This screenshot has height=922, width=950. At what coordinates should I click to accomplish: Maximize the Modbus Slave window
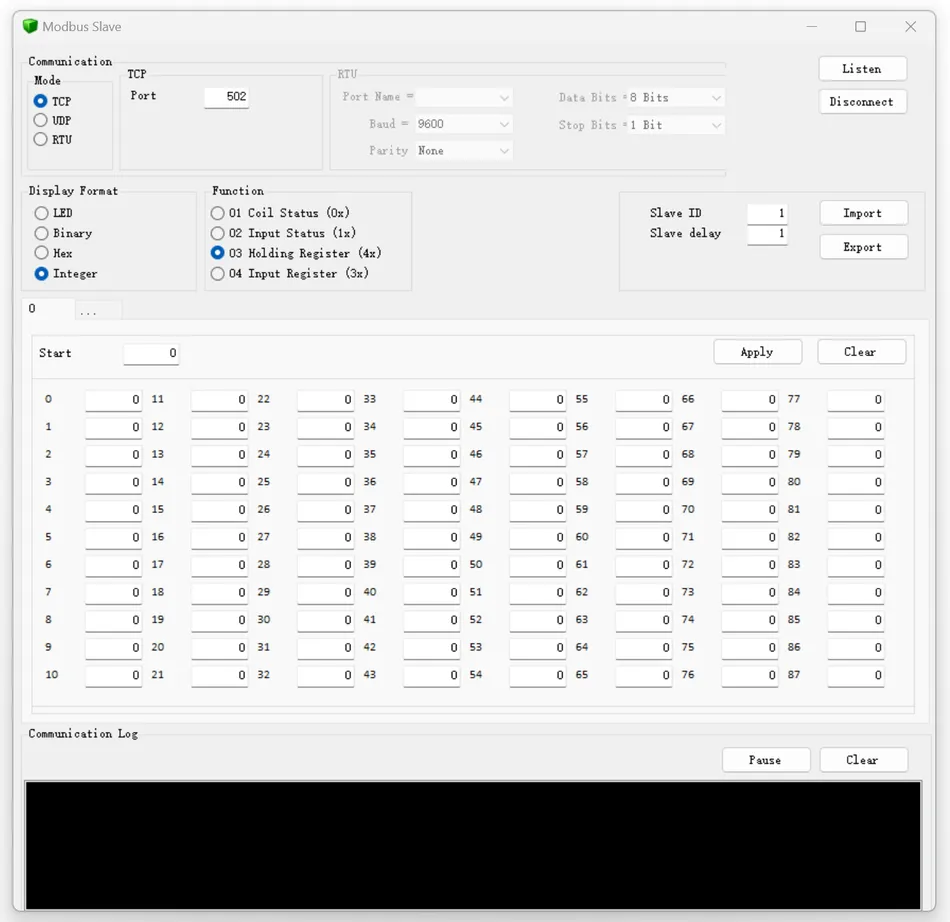tap(860, 27)
